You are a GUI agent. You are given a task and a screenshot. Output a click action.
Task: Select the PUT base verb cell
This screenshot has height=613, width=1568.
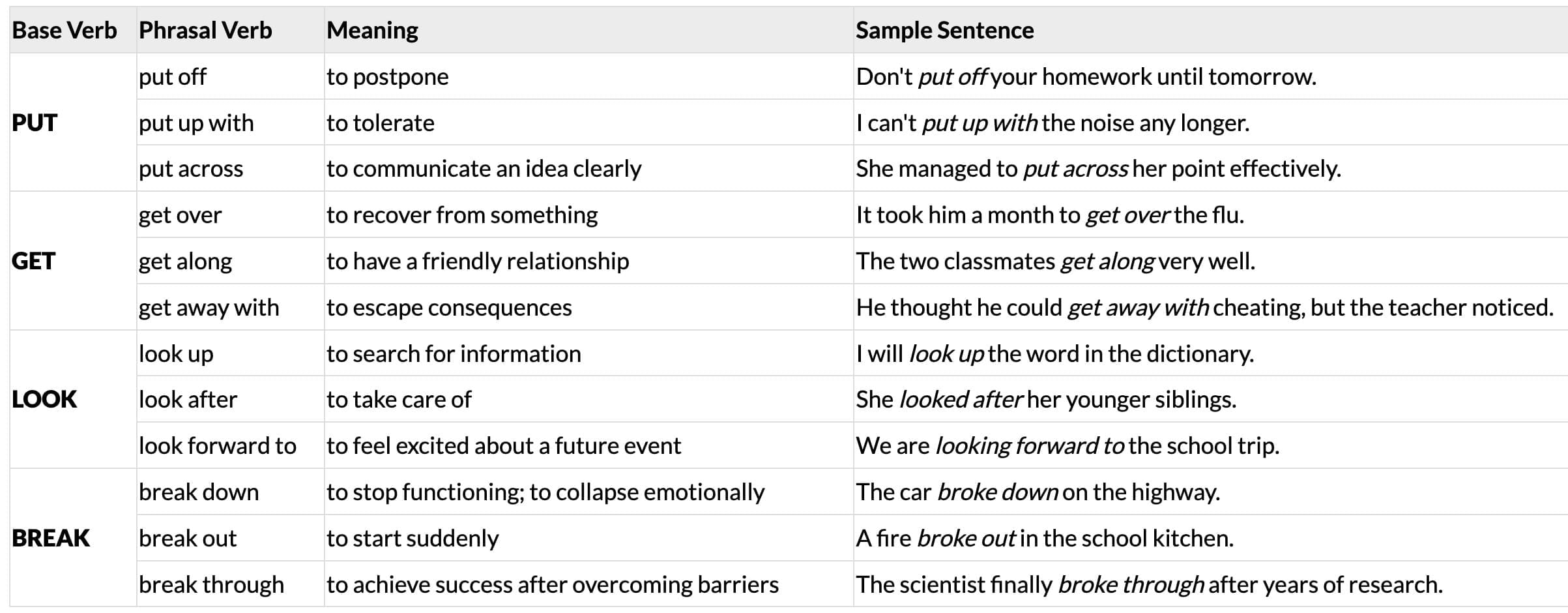tap(35, 123)
